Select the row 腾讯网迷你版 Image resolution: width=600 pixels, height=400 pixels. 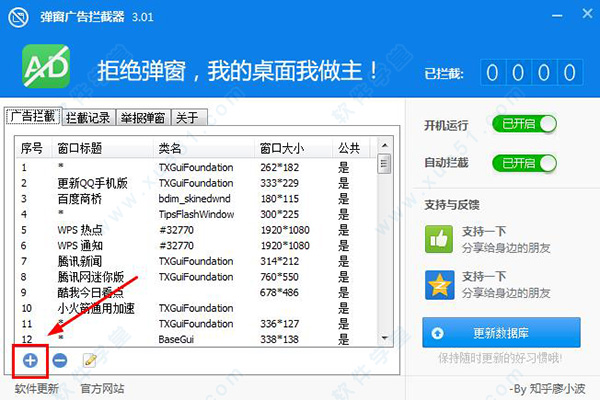(x=196, y=277)
